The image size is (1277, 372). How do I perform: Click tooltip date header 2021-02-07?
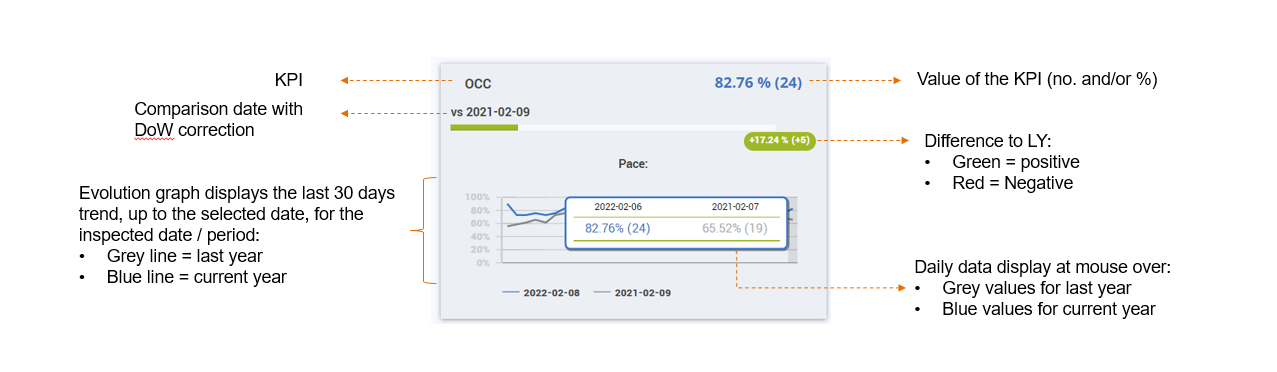(x=735, y=206)
